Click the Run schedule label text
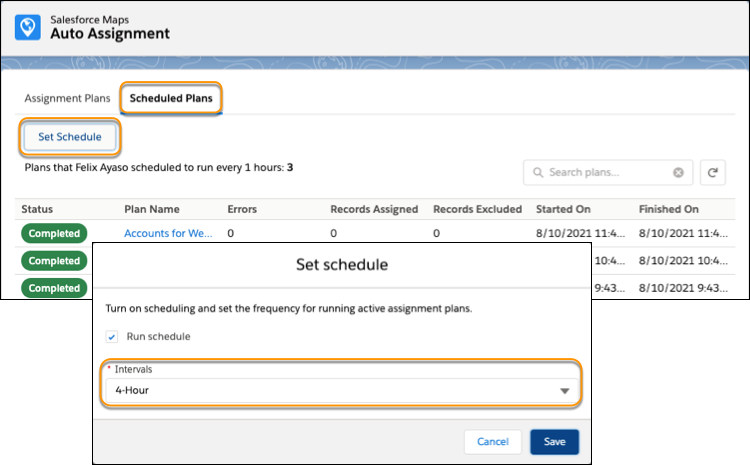The height and width of the screenshot is (465, 750). point(158,336)
